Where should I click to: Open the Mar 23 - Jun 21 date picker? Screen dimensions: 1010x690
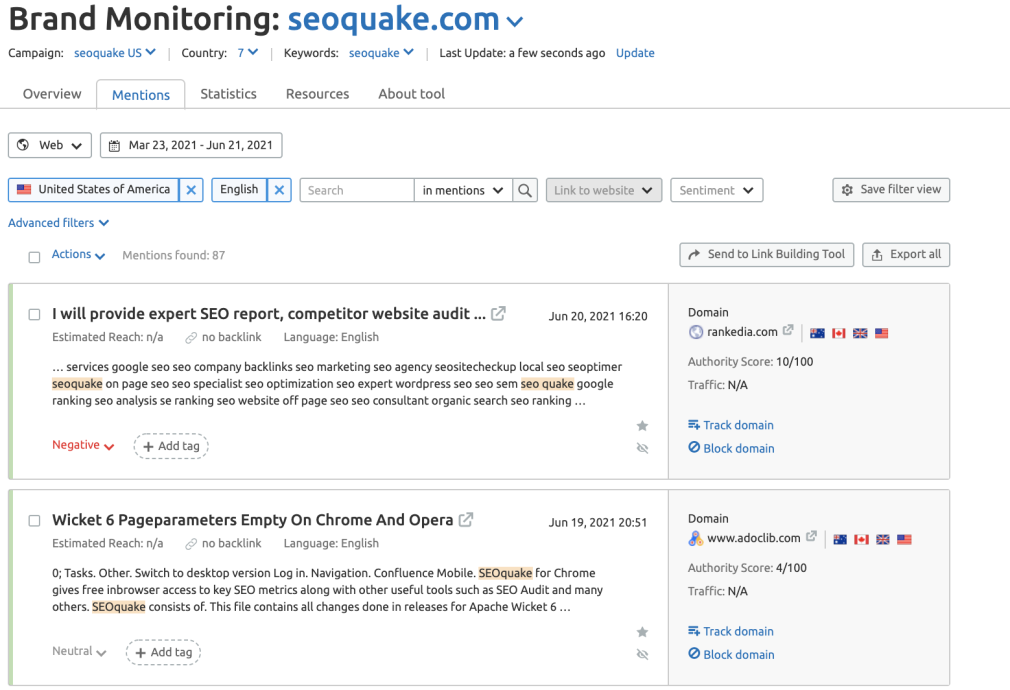(191, 145)
